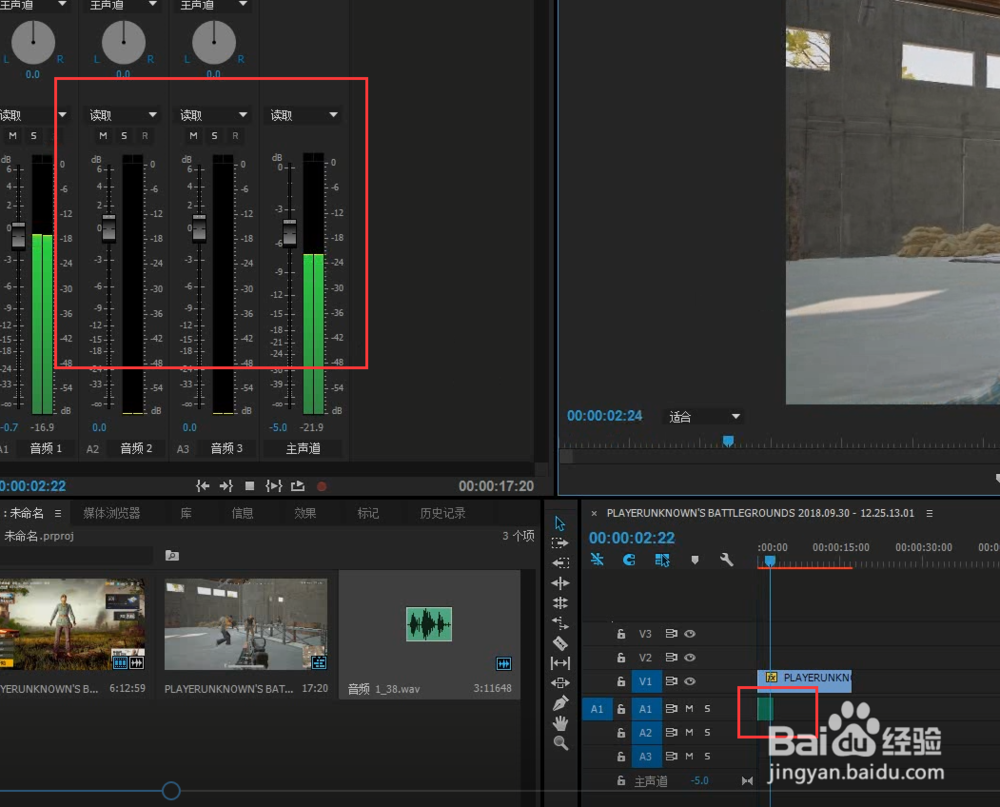Select the Zoom magnifier tool
This screenshot has height=807, width=1000.
[560, 743]
